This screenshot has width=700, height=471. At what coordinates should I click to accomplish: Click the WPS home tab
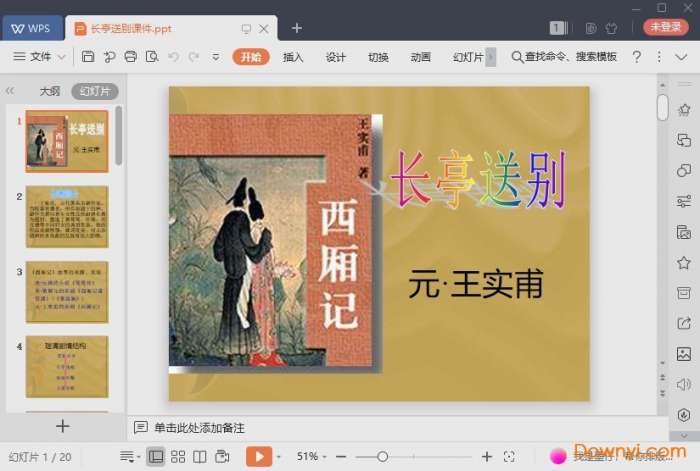tap(32, 28)
